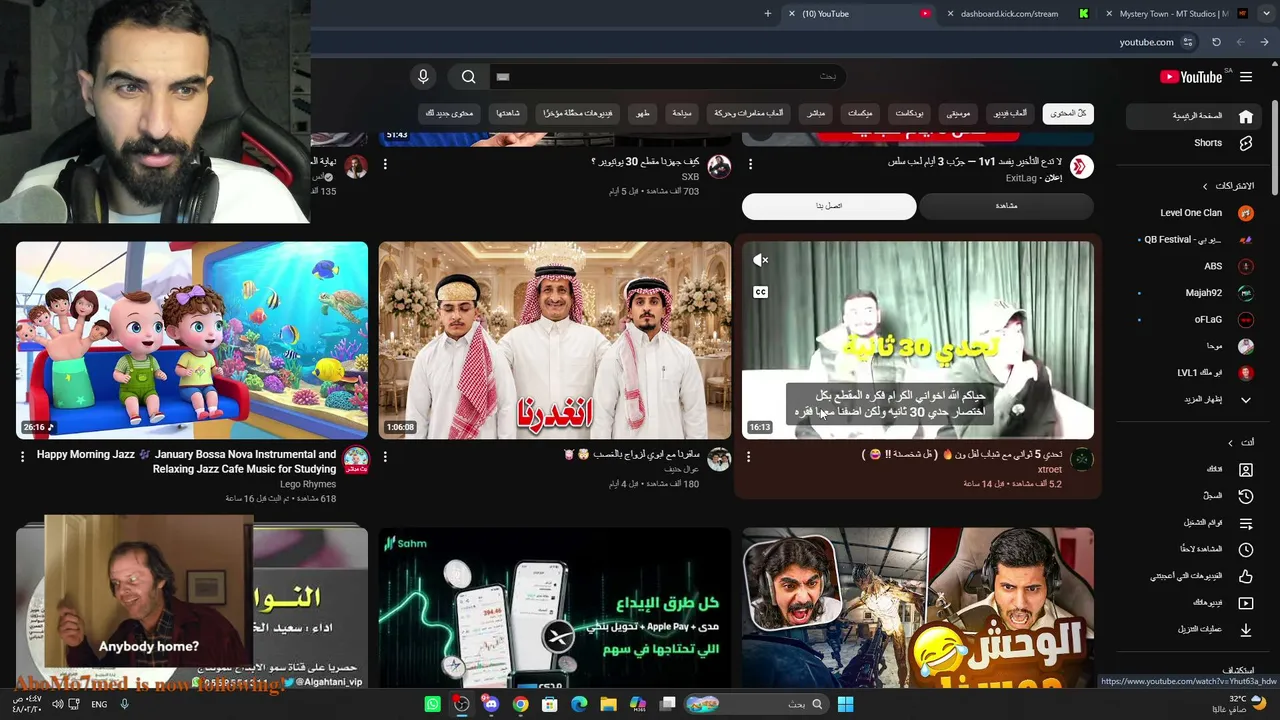Screen dimensions: 1280x720
Task: Switch to the Mystery Town - MT Studios tab
Action: click(x=1175, y=14)
